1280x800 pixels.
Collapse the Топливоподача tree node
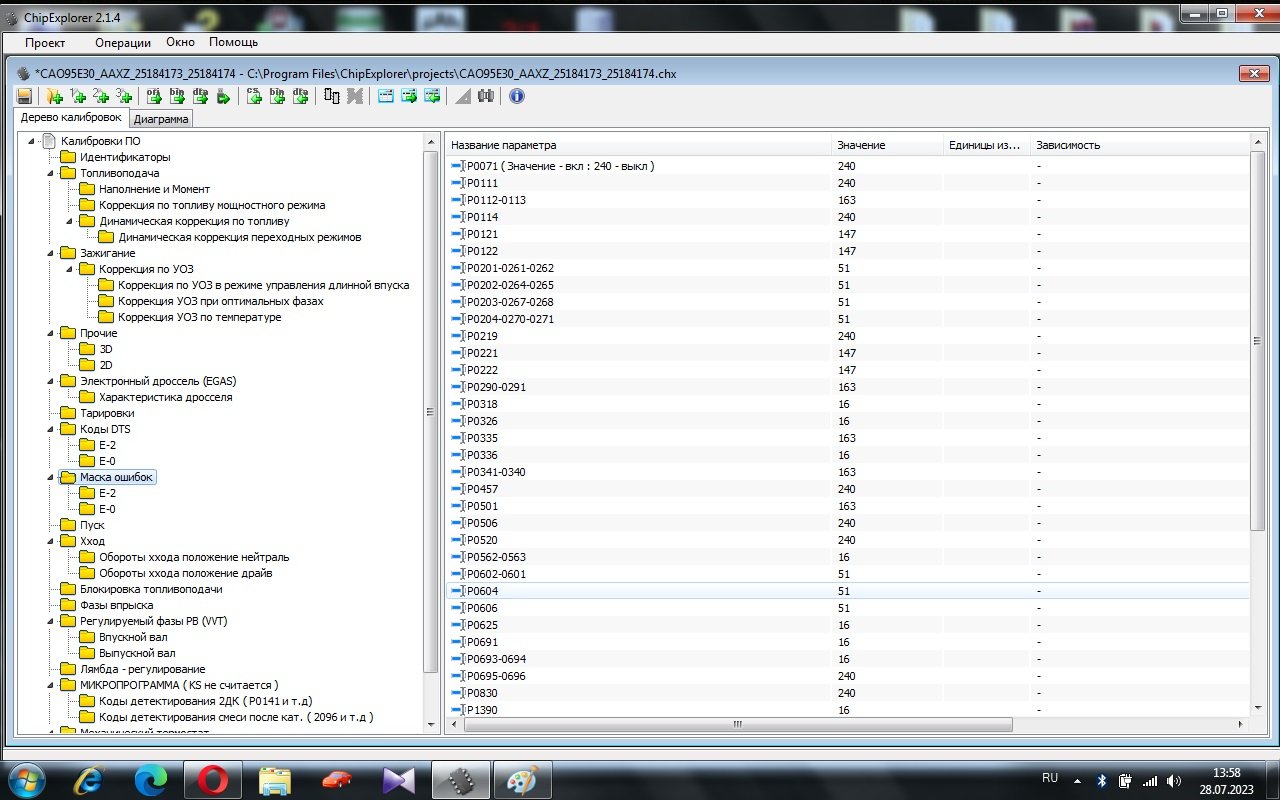49,173
